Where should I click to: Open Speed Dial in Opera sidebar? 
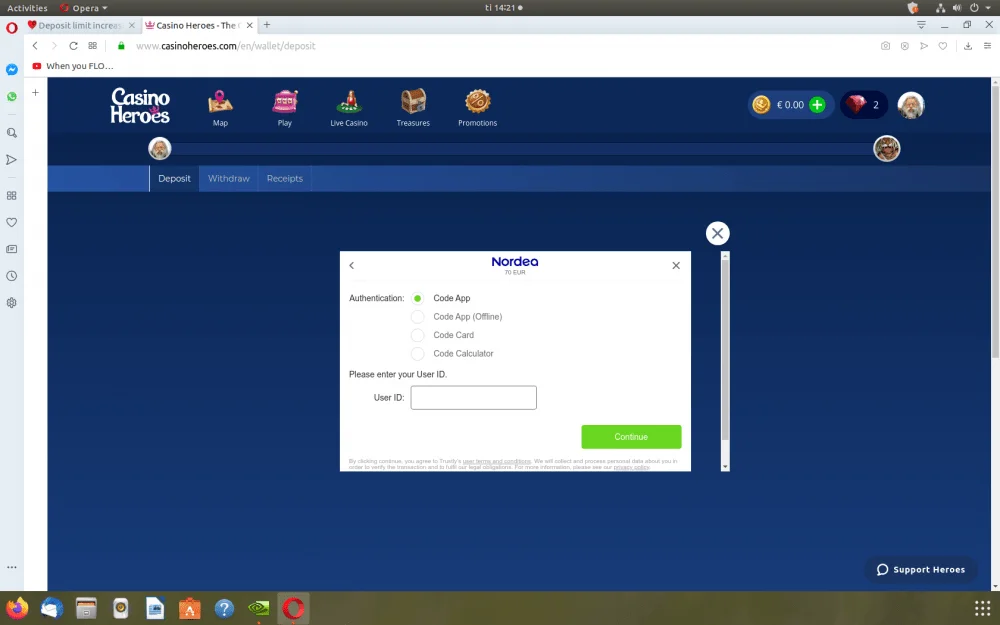pos(11,196)
